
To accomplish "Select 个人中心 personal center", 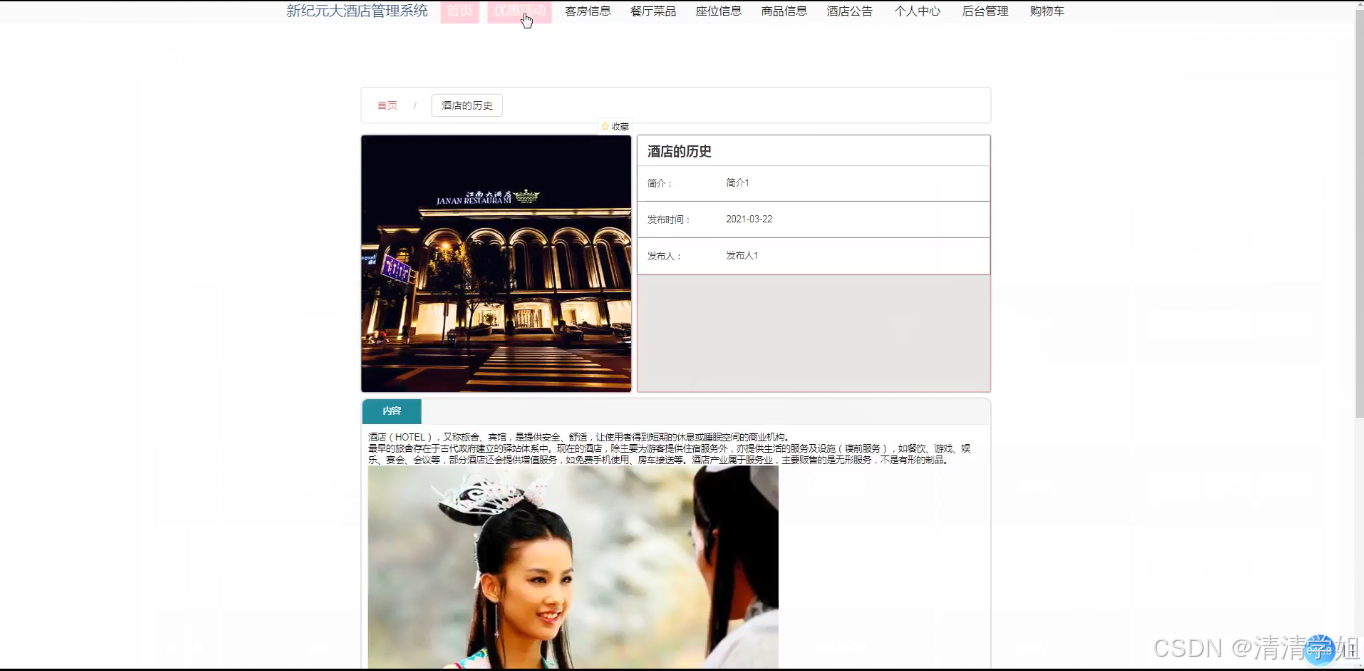I will pos(916,11).
